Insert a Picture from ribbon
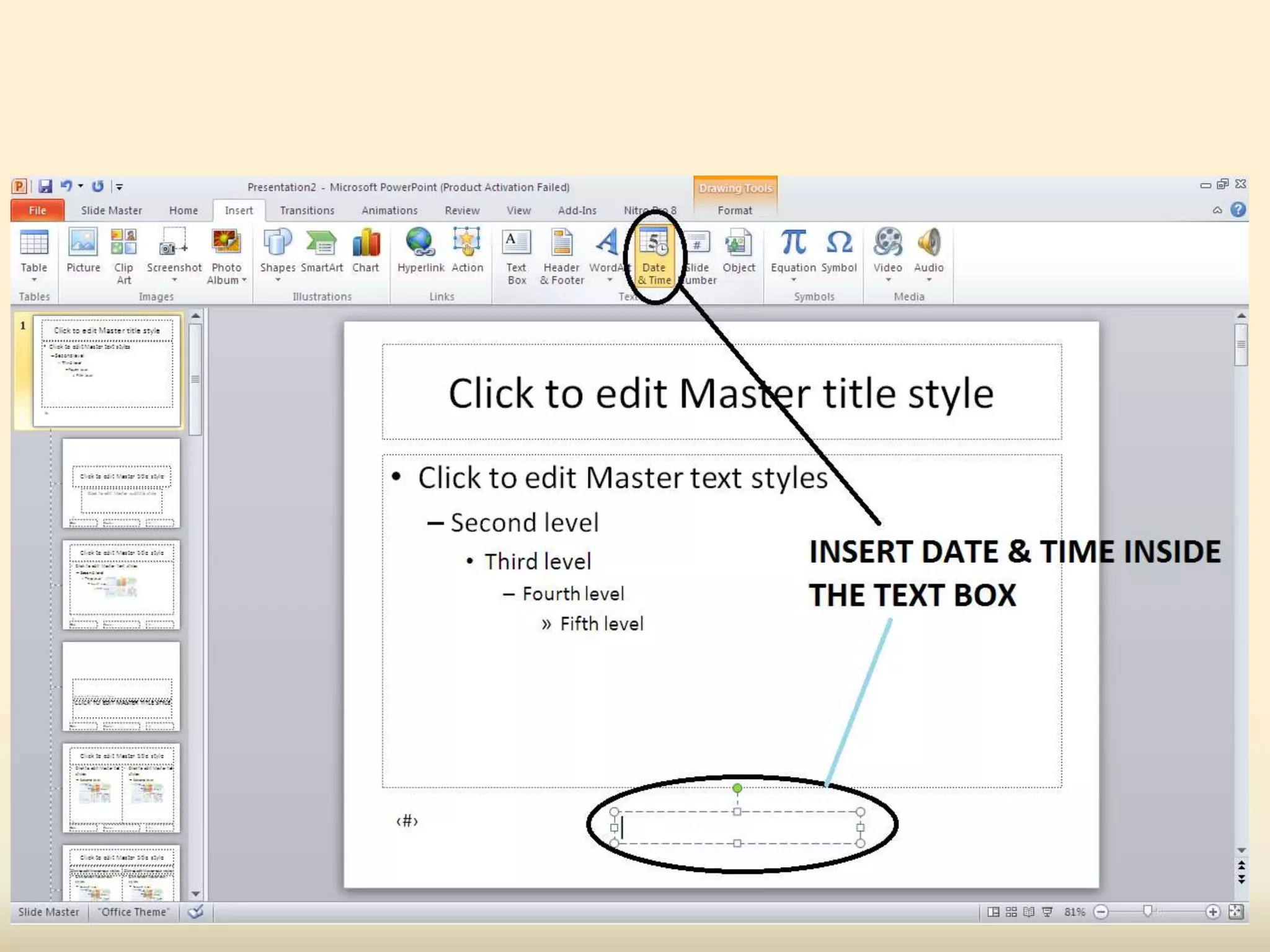 (82, 244)
